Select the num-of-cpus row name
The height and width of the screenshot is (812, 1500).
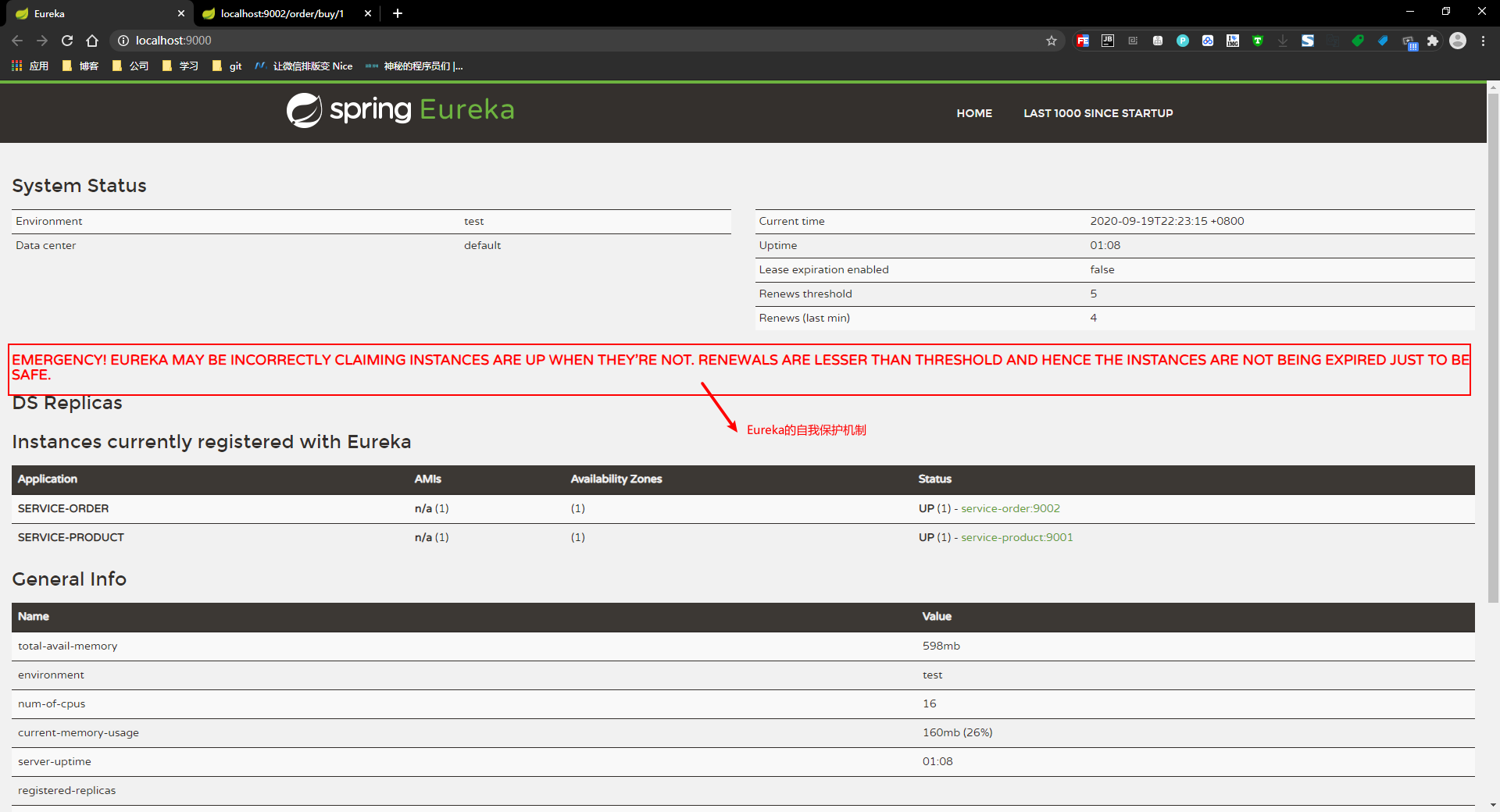[52, 703]
